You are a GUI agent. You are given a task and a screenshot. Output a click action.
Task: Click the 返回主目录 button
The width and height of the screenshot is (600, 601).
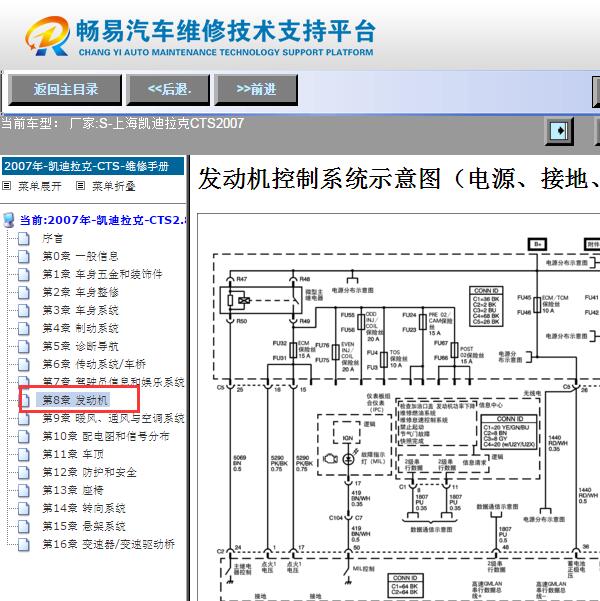[x=65, y=90]
